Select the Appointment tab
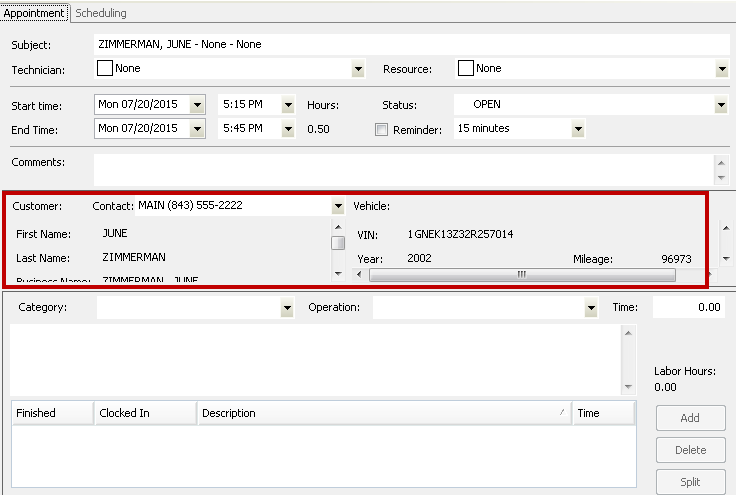736x495 pixels. pos(34,13)
